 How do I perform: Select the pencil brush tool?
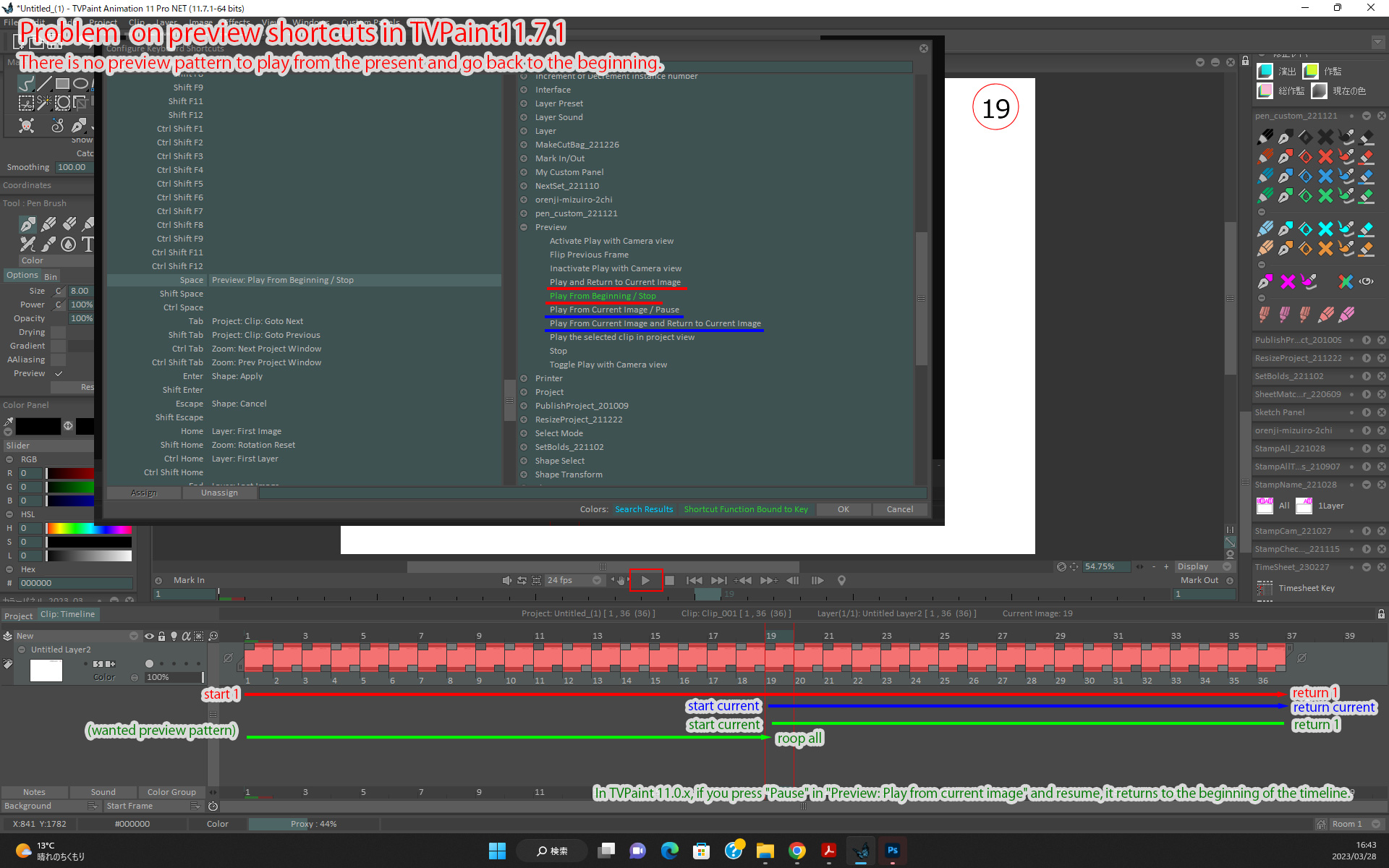point(48,224)
